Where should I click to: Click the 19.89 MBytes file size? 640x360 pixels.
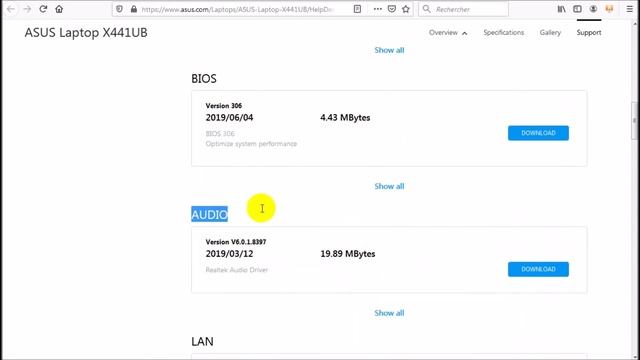(348, 254)
